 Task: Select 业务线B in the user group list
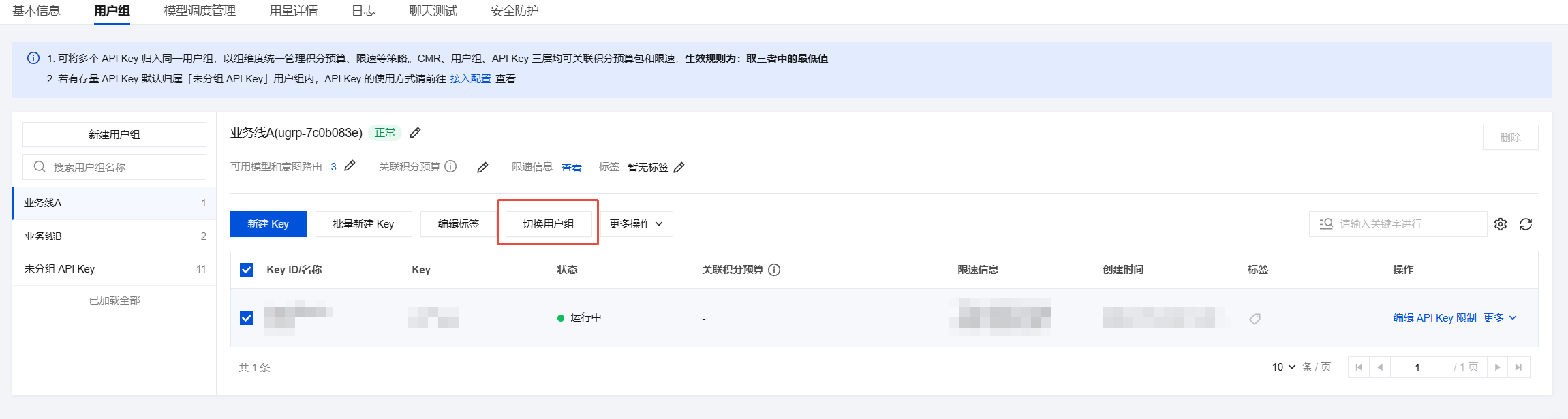pyautogui.click(x=114, y=236)
